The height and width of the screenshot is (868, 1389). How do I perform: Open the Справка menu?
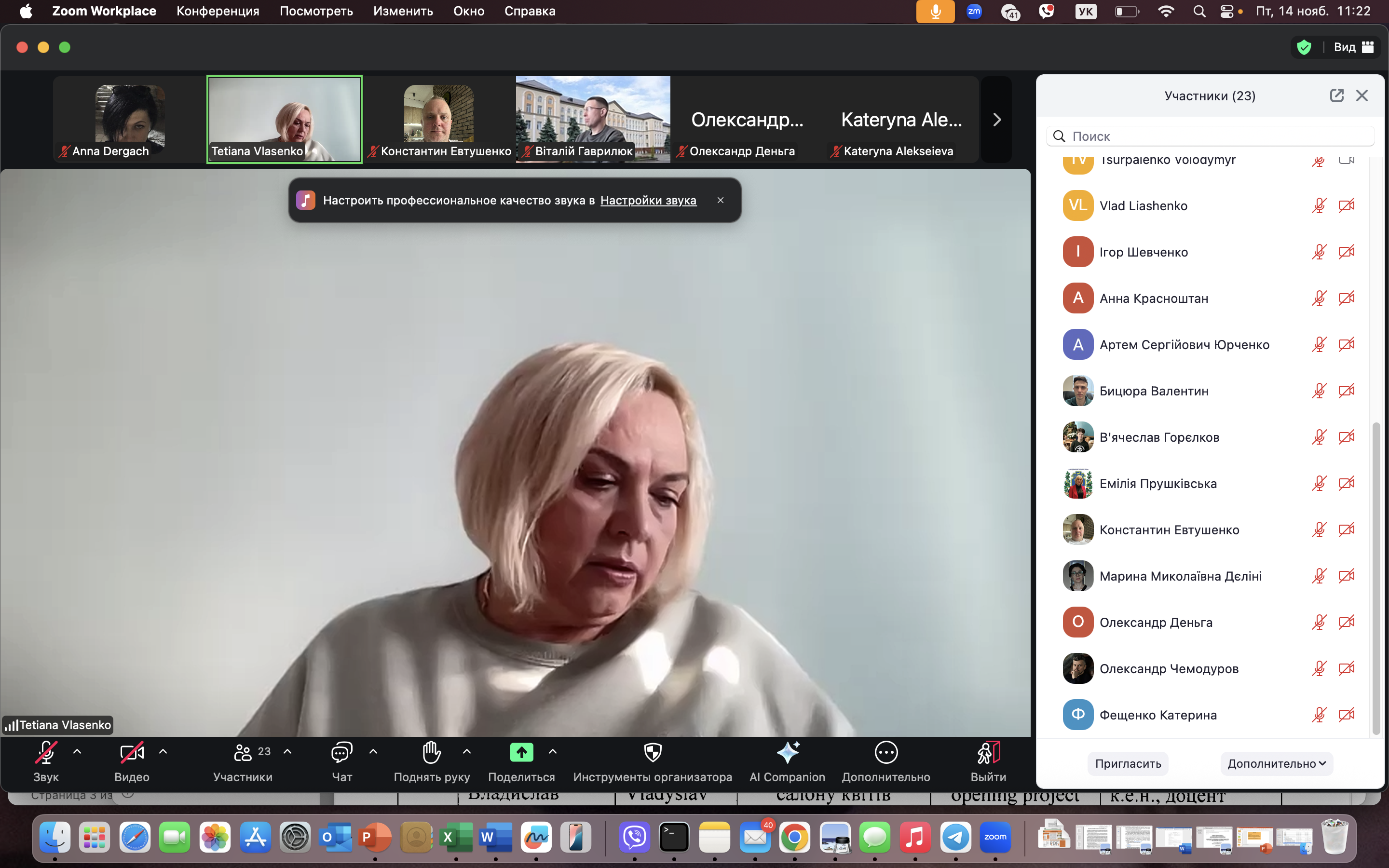(529, 11)
